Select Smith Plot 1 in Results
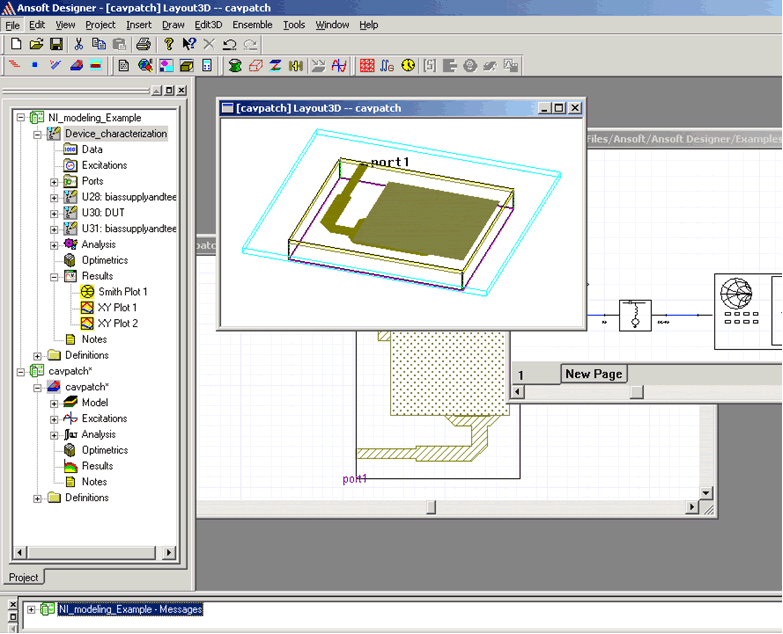Image resolution: width=783 pixels, height=634 pixels. coord(123,292)
